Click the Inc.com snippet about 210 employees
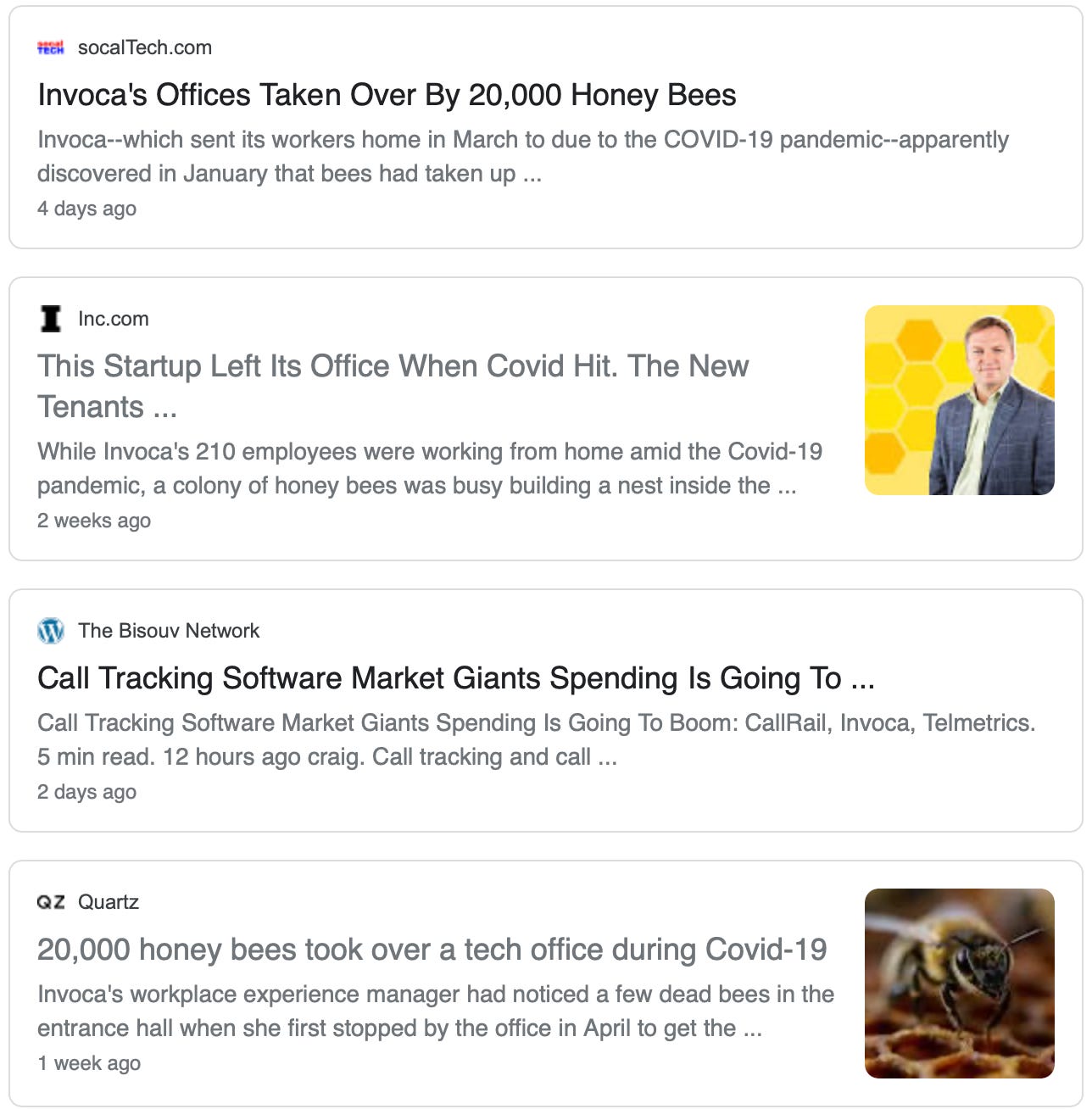 pyautogui.click(x=429, y=468)
